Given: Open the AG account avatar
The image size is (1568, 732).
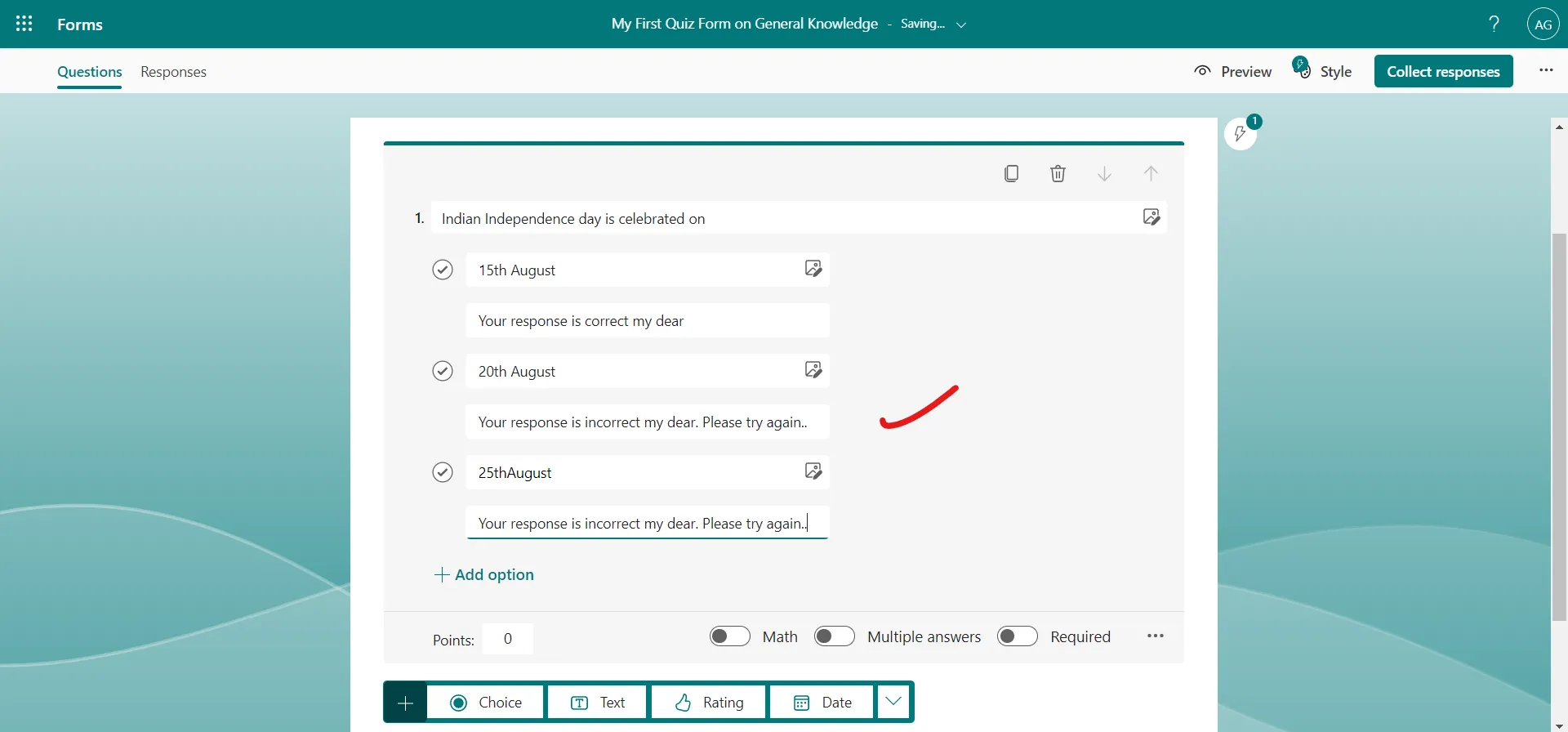Looking at the screenshot, I should (1543, 25).
